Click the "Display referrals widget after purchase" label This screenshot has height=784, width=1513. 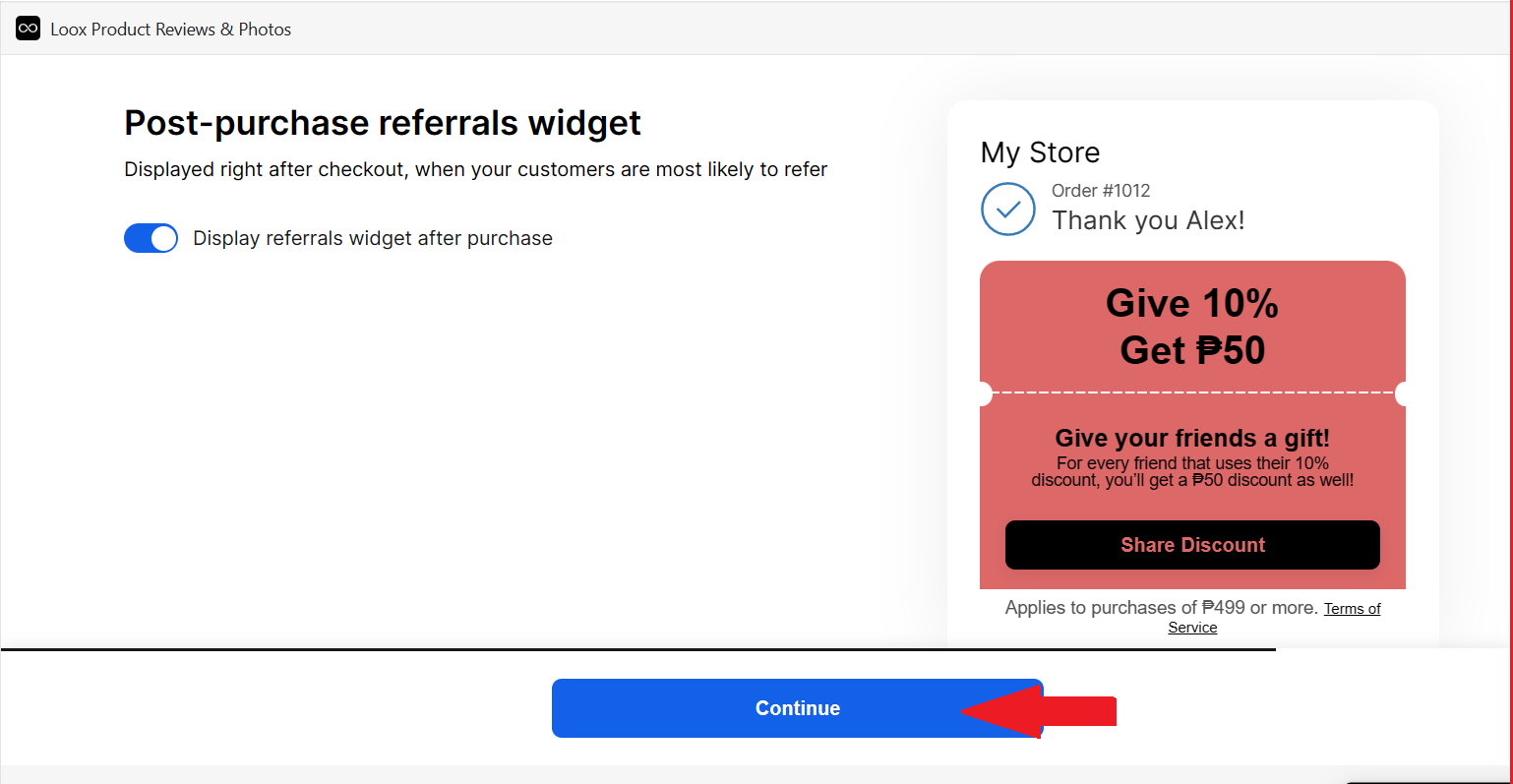click(373, 238)
